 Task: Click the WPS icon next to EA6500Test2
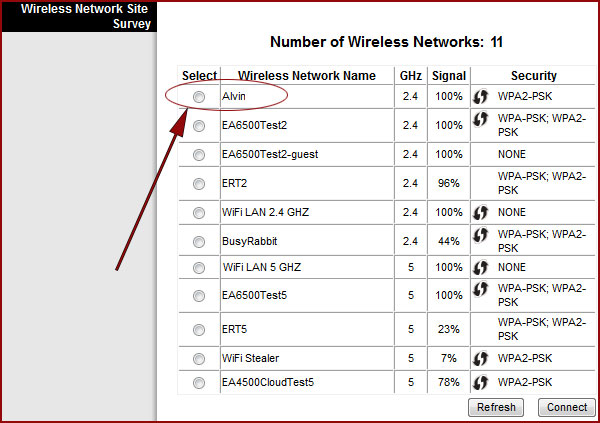[480, 121]
